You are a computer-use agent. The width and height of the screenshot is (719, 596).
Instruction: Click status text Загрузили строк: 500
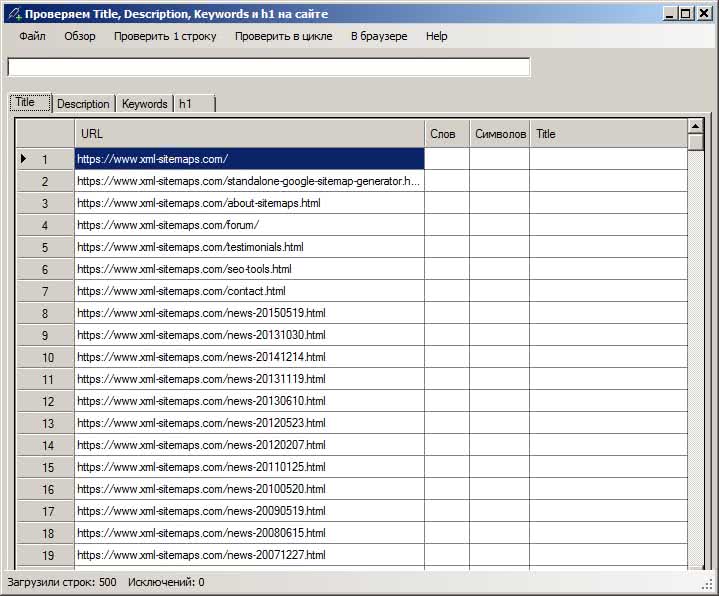click(x=62, y=582)
